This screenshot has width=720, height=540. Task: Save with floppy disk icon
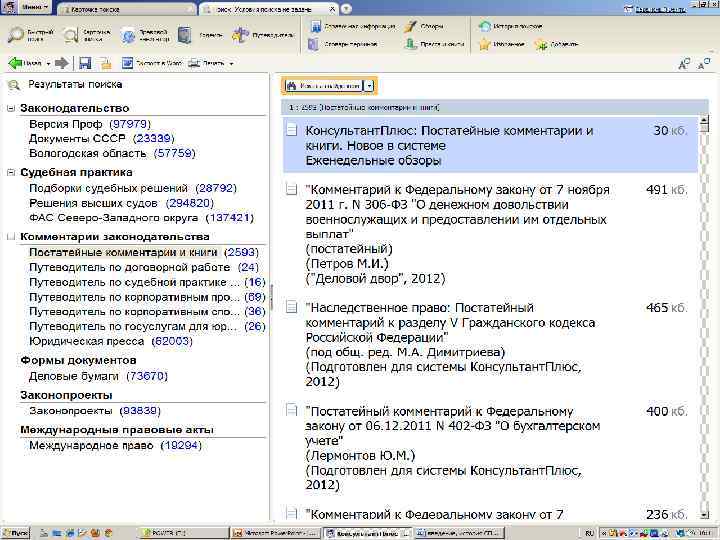click(85, 63)
